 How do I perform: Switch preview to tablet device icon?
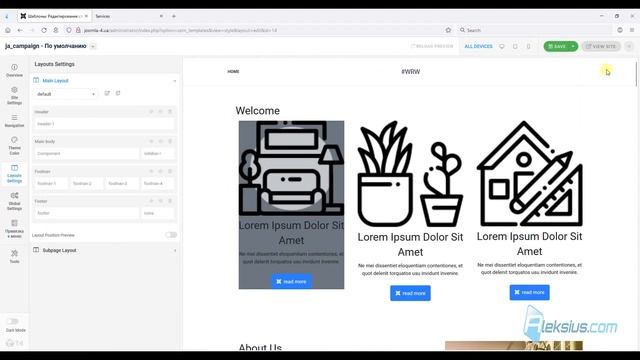coord(515,47)
